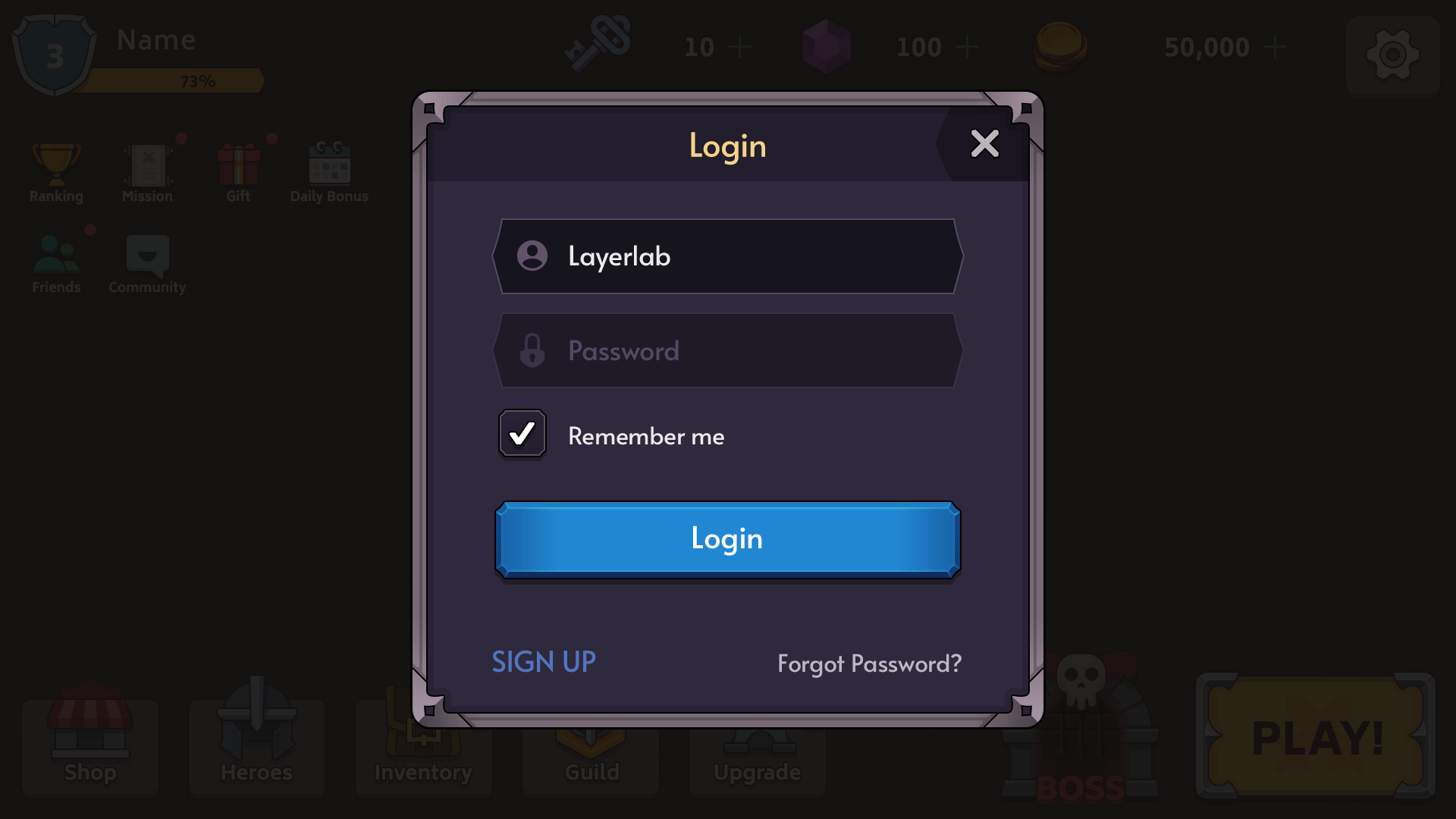Close the Login dialog
Viewport: 1456px width, 819px height.
click(x=984, y=143)
